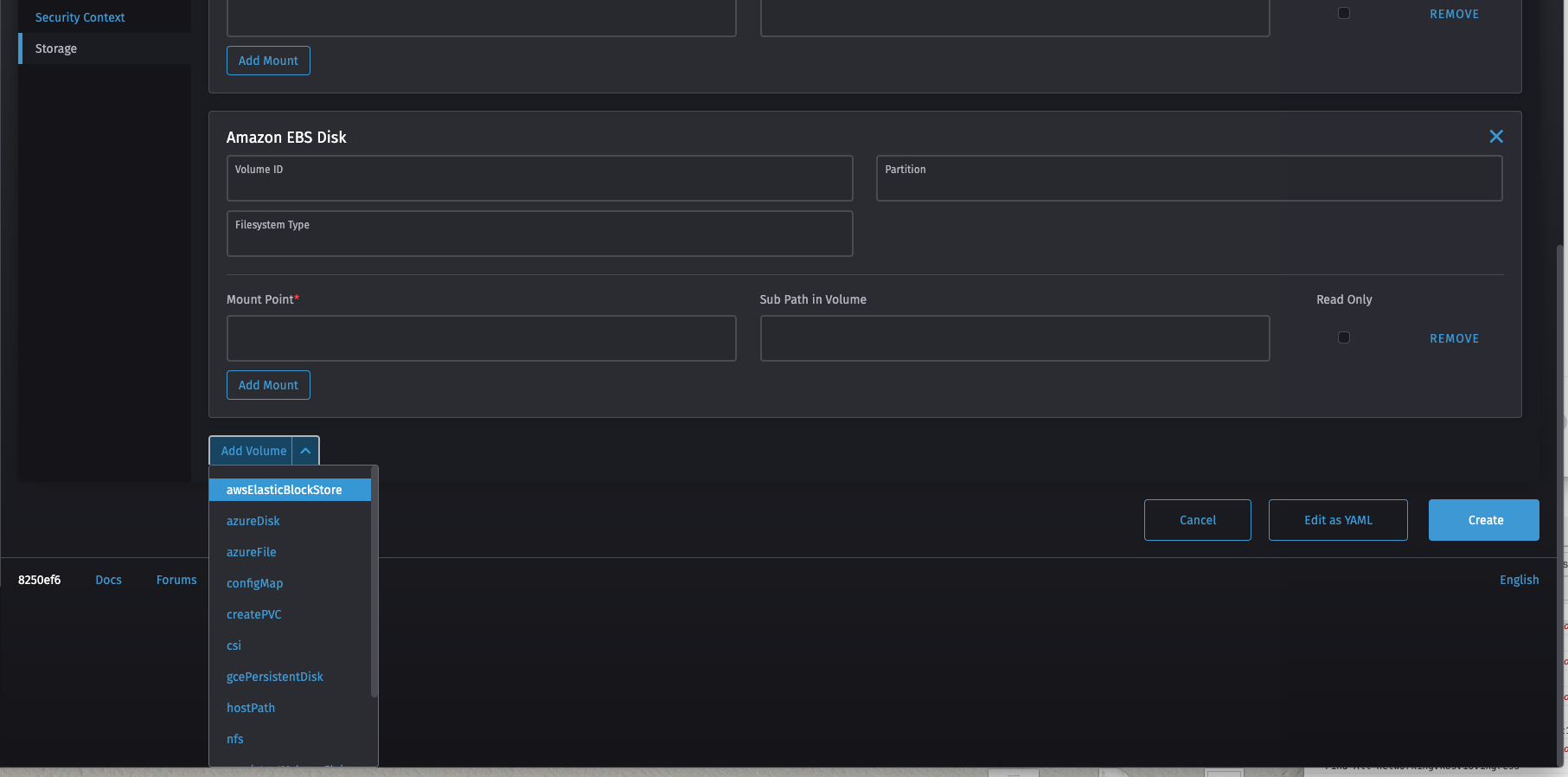Select createPVC volume option
This screenshot has width=1568, height=777.
[x=290, y=614]
